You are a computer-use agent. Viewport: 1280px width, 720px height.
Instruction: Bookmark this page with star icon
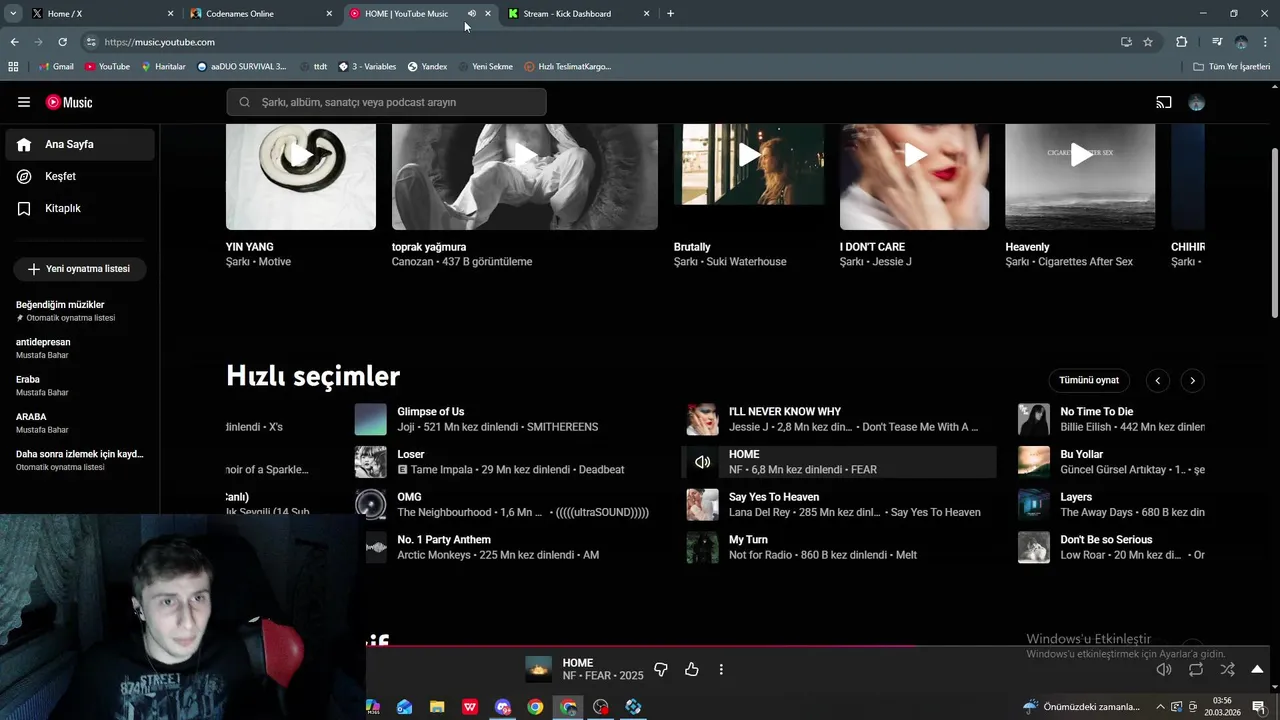(1148, 42)
